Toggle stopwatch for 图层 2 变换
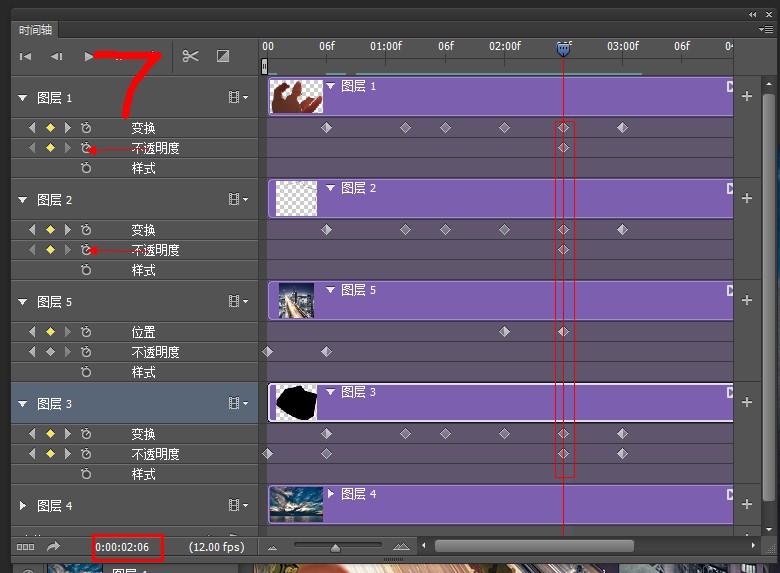 tap(86, 230)
